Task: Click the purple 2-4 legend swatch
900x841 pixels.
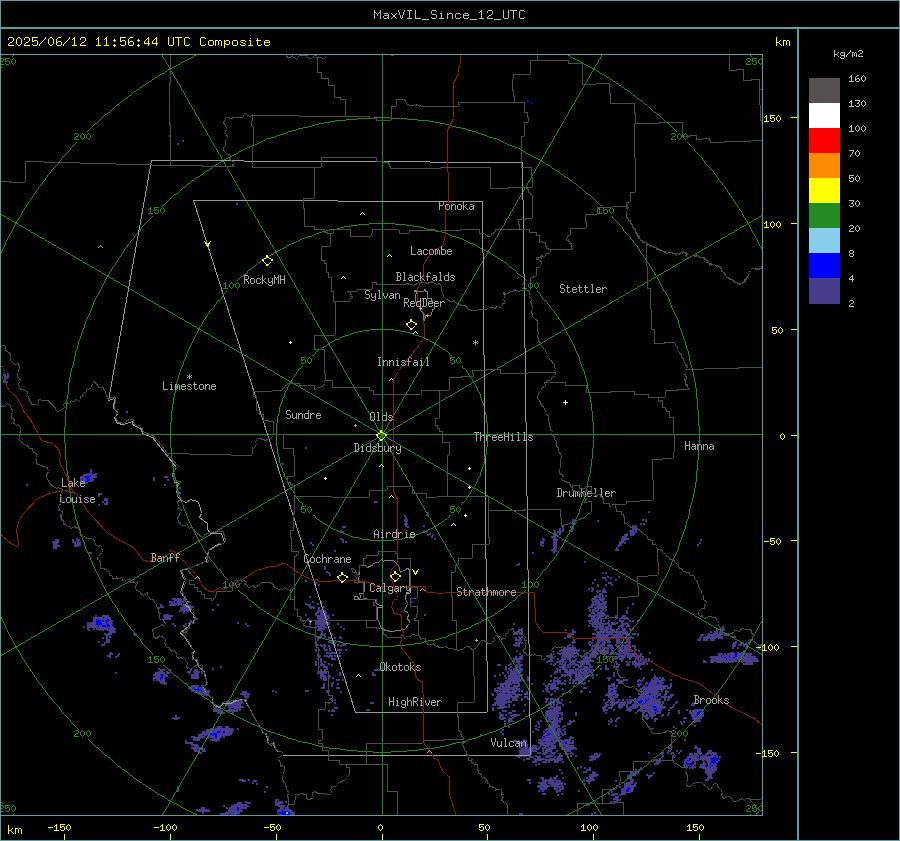Action: click(x=824, y=290)
